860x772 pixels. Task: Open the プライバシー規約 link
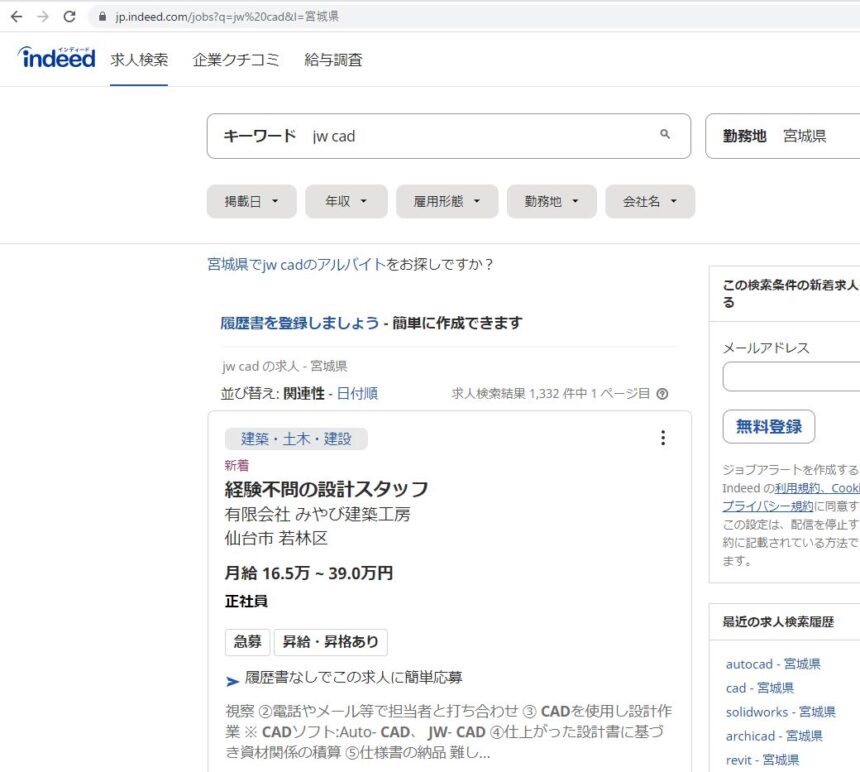click(768, 506)
